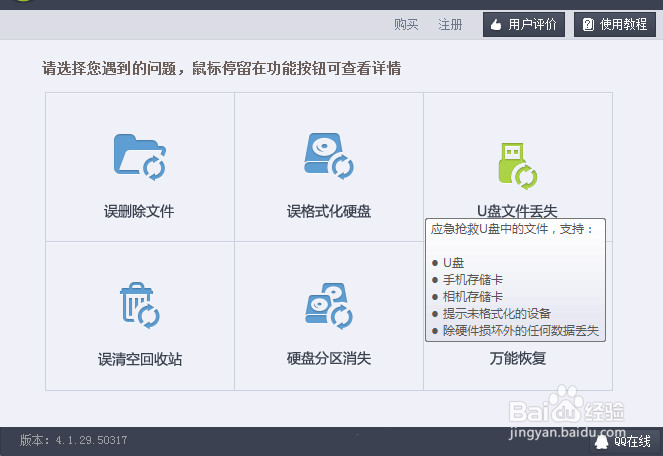This screenshot has height=456, width=663.
Task: Click the lost disk partition recovery icon
Action: click(x=329, y=305)
